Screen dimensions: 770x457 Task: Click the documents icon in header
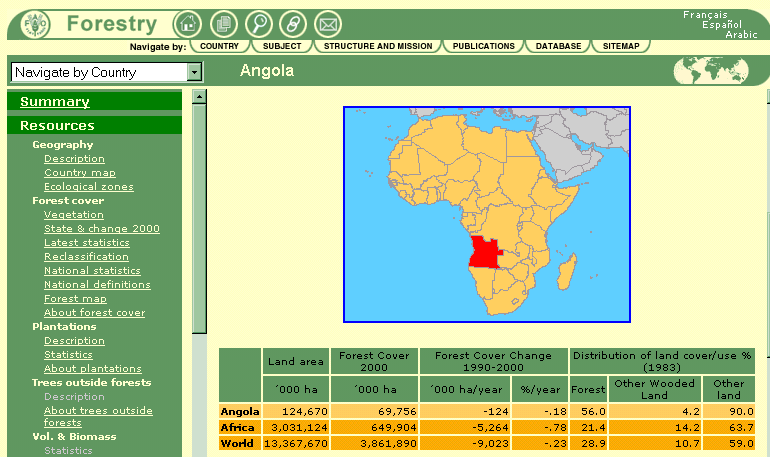223,25
